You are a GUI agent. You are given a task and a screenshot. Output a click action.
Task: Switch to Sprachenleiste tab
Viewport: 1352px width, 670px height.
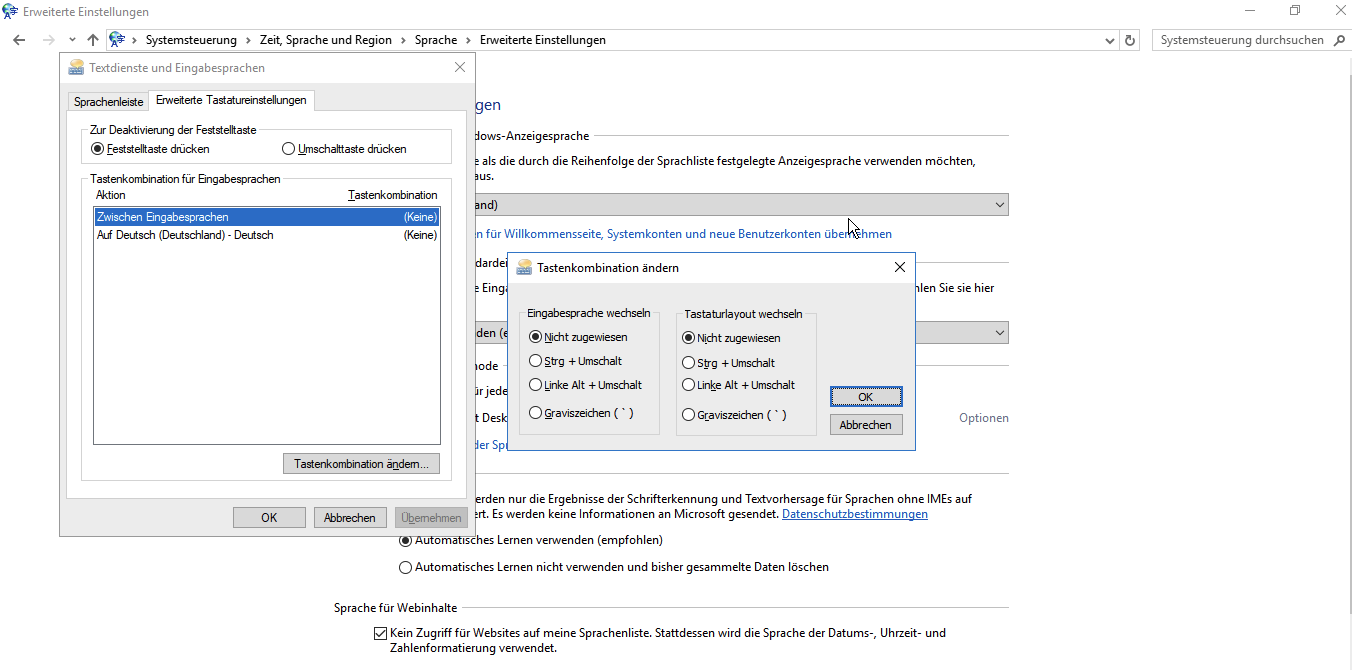[x=108, y=102]
